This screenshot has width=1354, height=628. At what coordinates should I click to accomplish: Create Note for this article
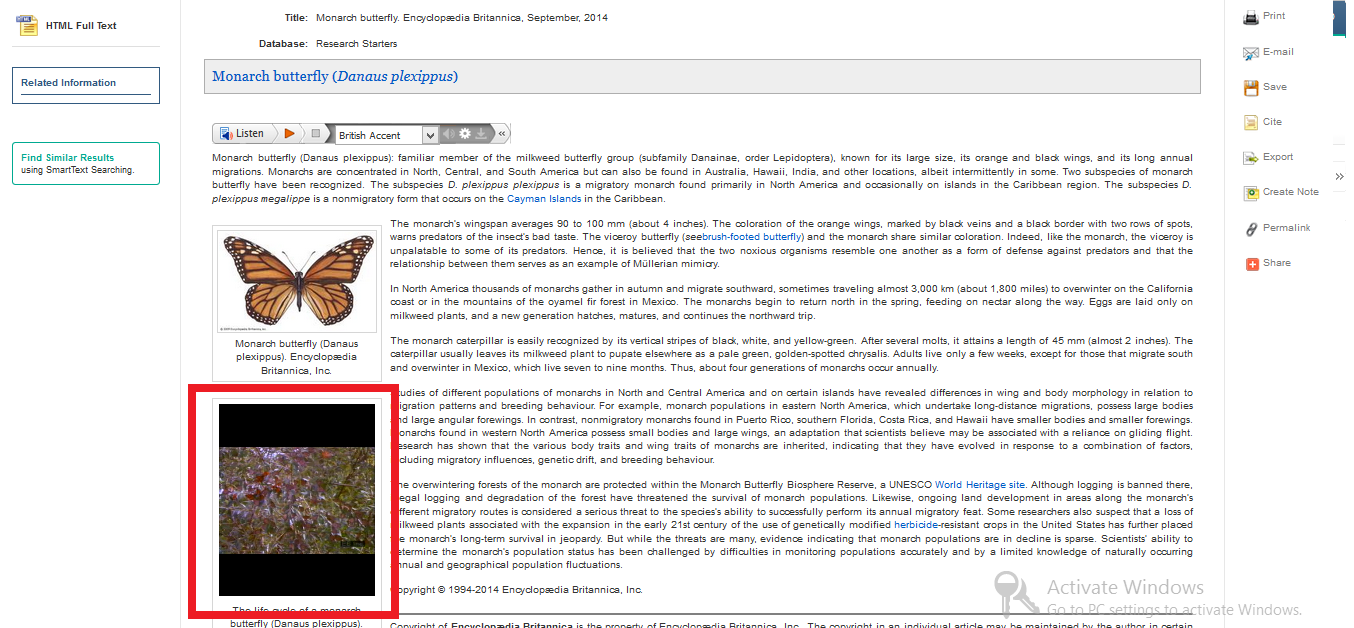tap(1281, 192)
